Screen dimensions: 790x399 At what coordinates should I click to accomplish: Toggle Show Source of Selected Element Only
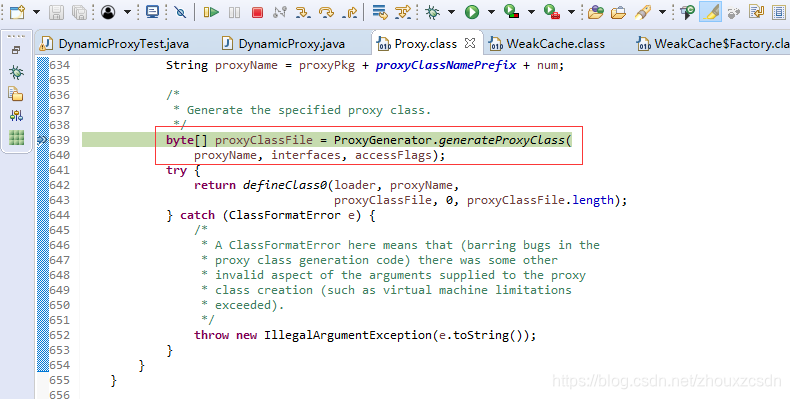tap(779, 12)
